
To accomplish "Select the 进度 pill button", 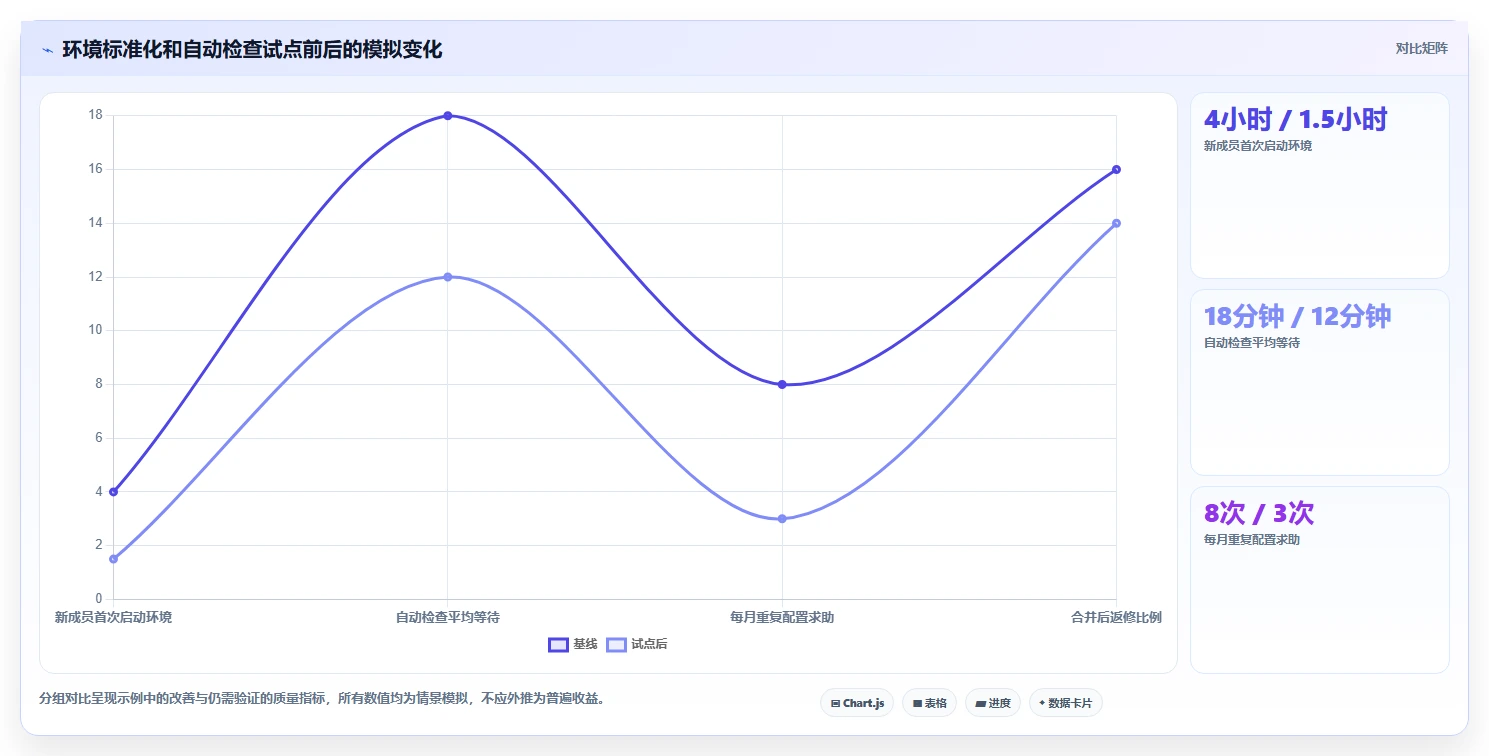I will [992, 703].
